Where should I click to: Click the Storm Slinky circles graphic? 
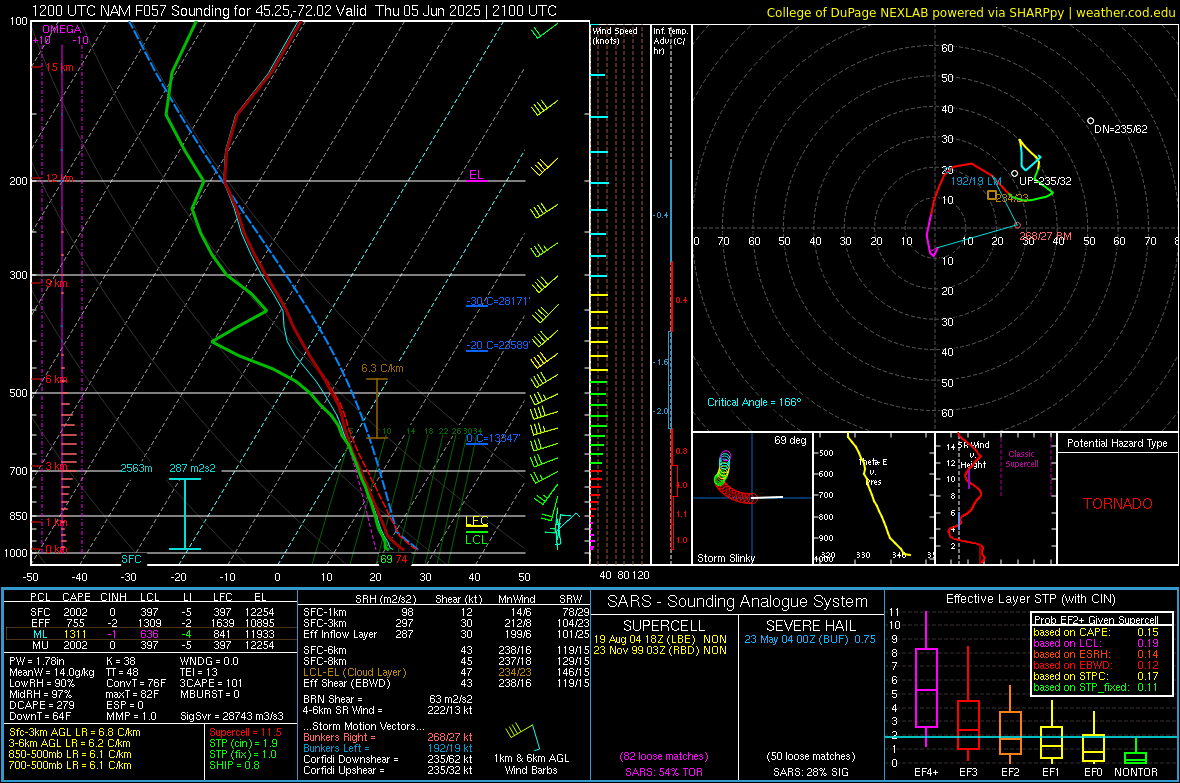pyautogui.click(x=734, y=477)
